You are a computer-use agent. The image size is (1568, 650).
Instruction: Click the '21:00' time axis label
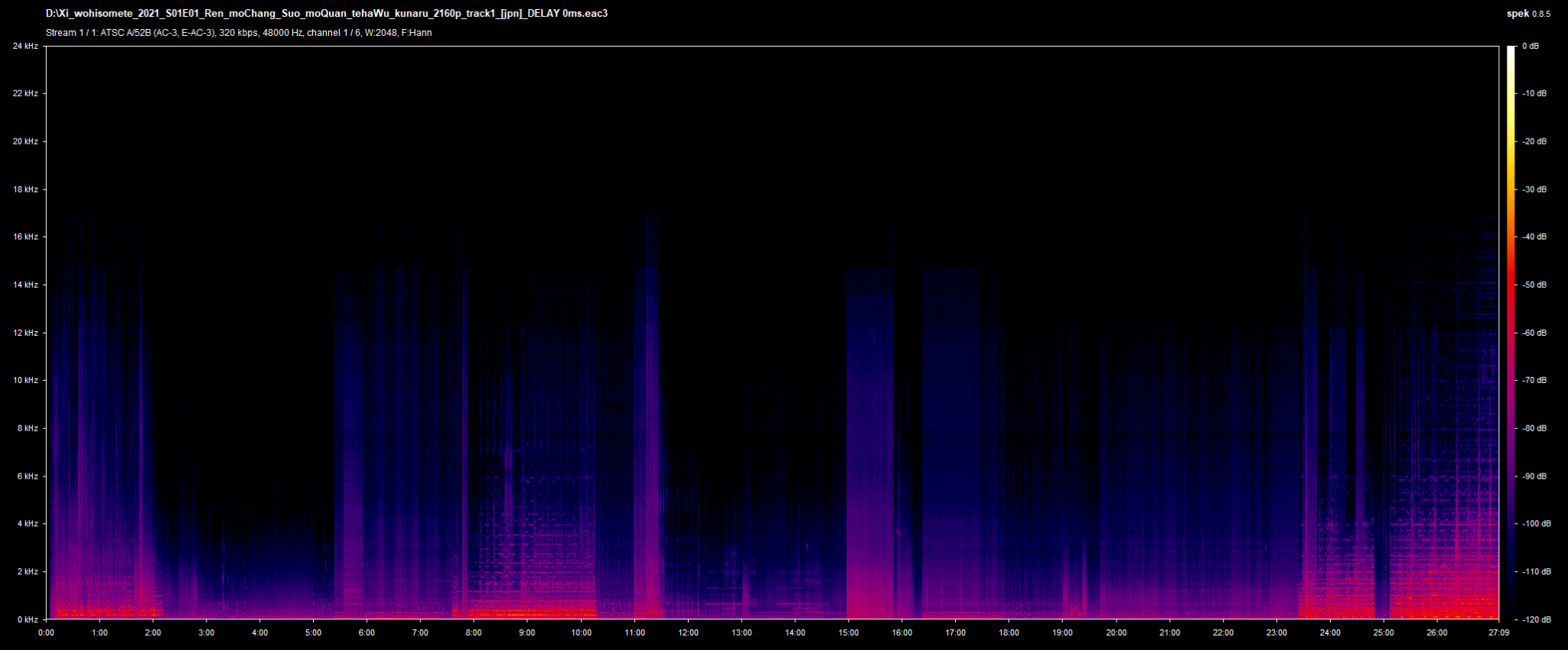[1169, 632]
